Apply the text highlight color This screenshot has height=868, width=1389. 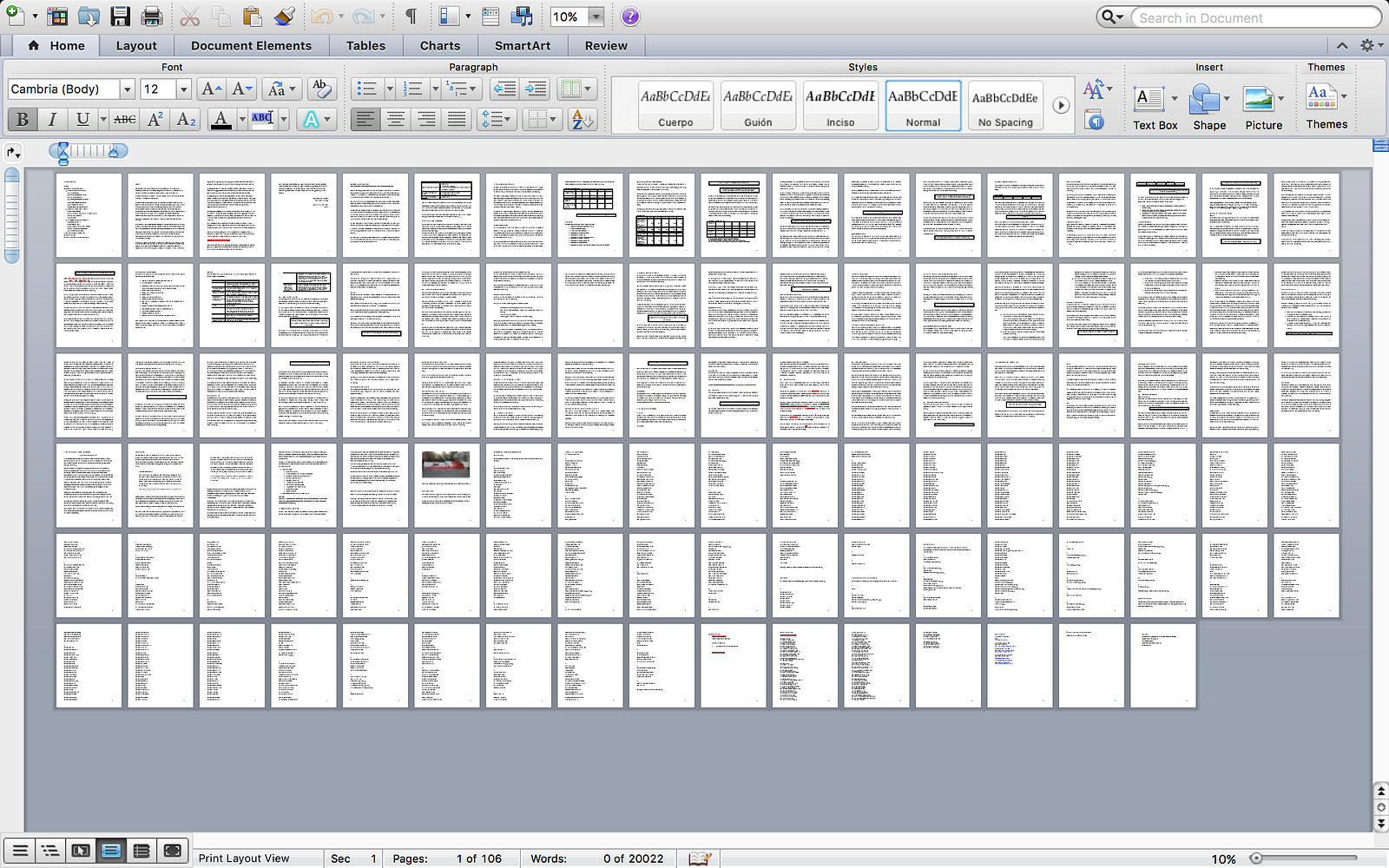(x=262, y=120)
